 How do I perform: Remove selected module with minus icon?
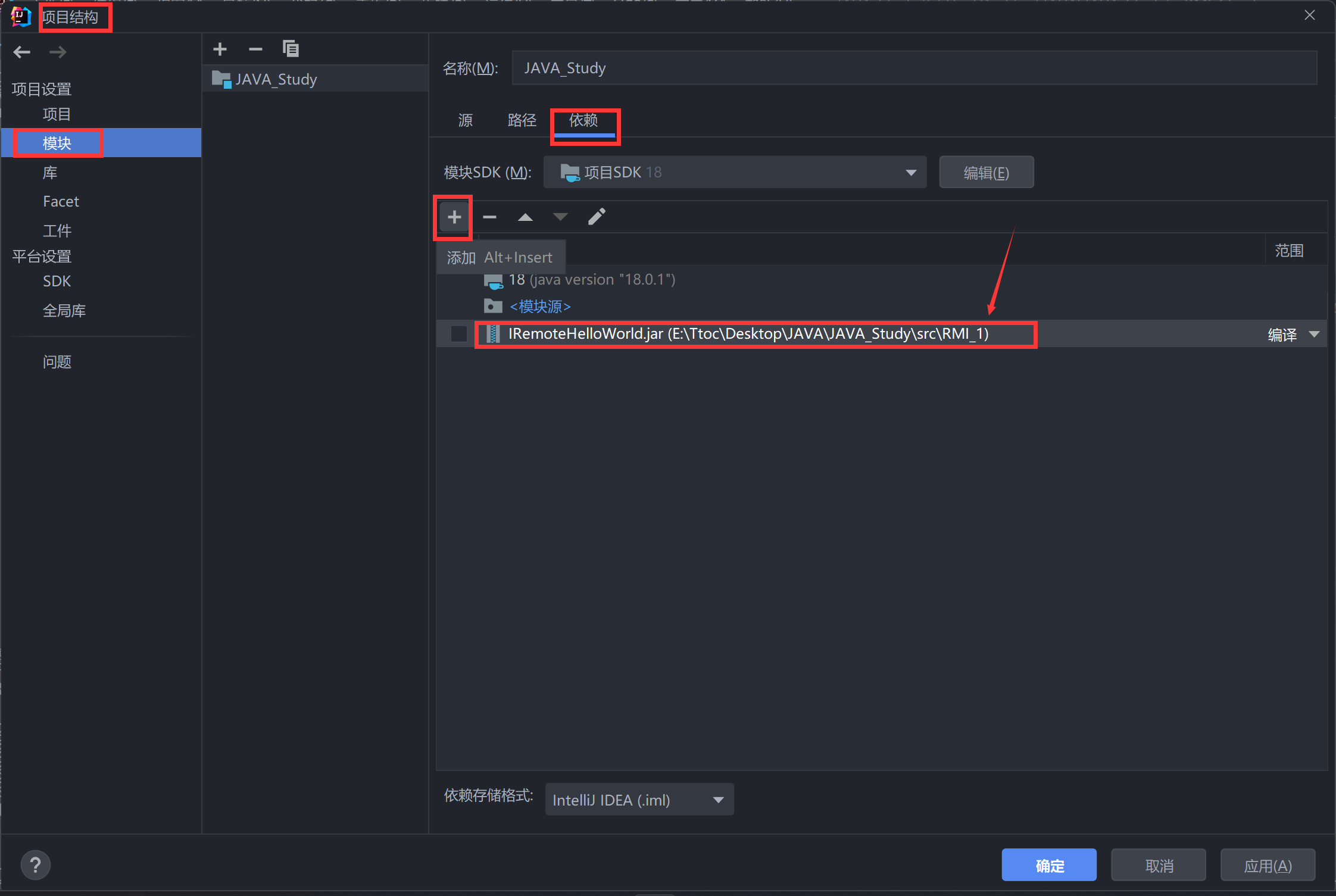pyautogui.click(x=255, y=49)
